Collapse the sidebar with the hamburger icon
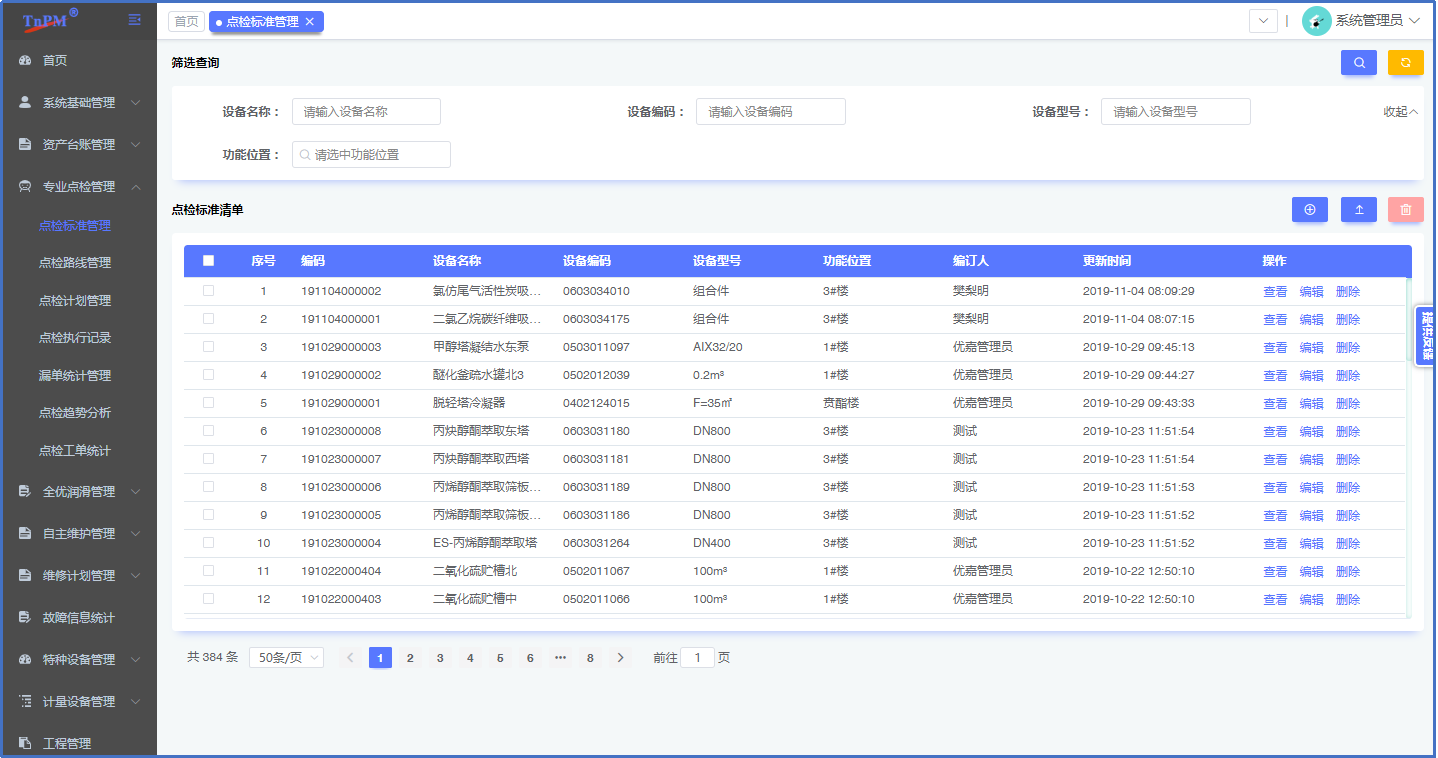 135,20
